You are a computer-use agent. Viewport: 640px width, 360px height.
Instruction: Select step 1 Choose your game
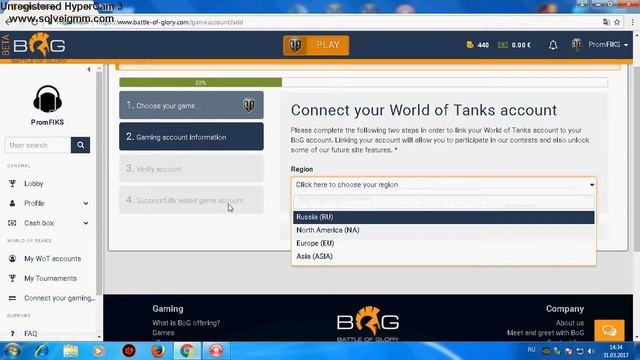pyautogui.click(x=191, y=105)
